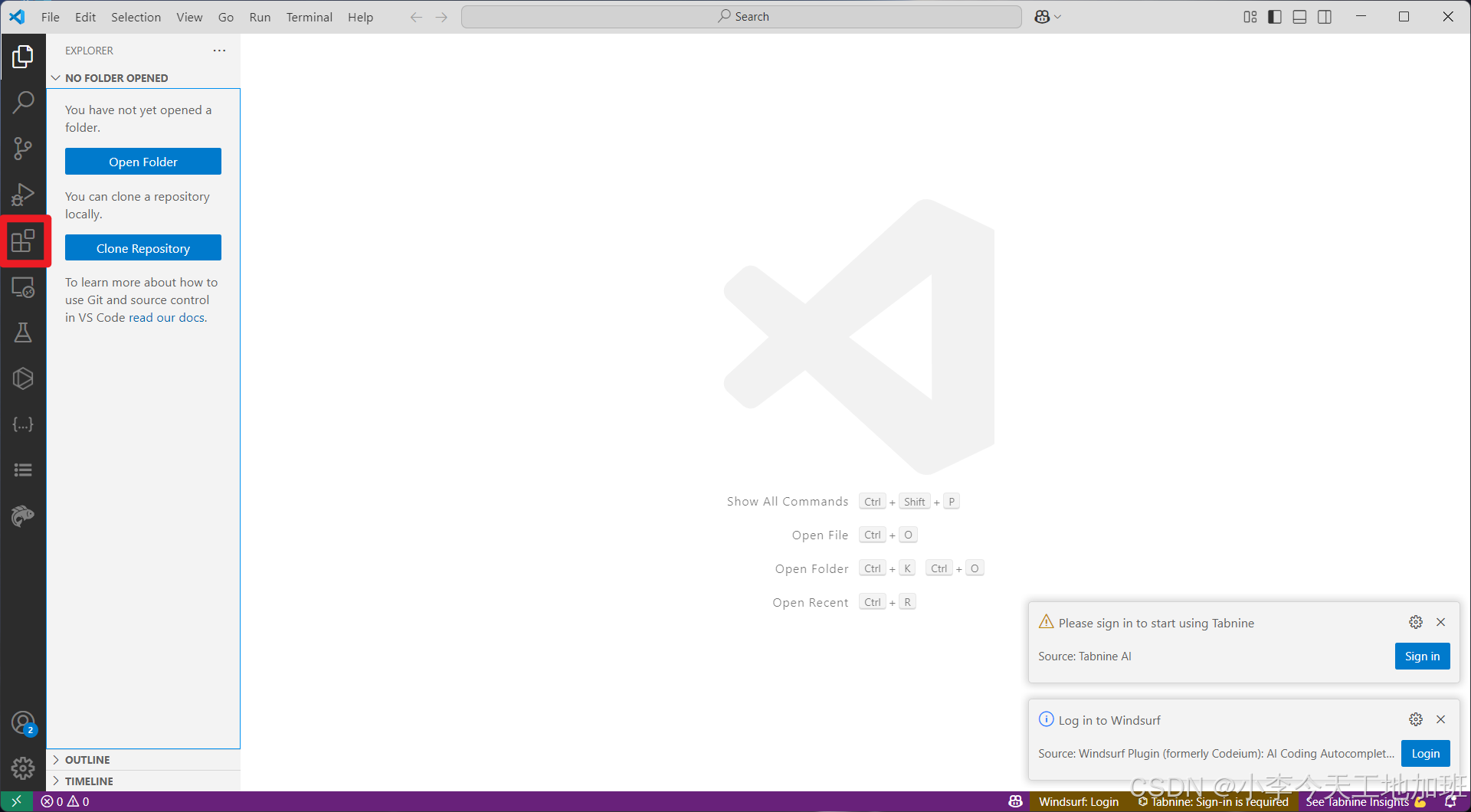Screen dimensions: 1471x812
Task: Follow the read our docs link
Action: [x=166, y=317]
